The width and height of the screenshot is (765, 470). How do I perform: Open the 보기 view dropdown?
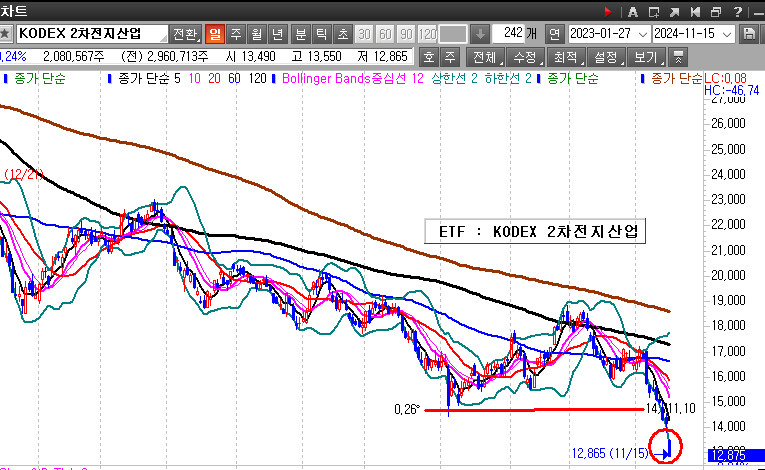(x=646, y=57)
